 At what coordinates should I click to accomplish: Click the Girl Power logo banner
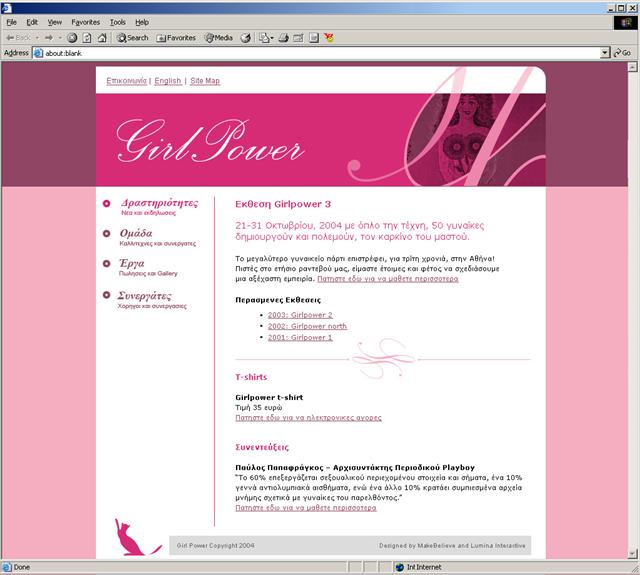210,142
